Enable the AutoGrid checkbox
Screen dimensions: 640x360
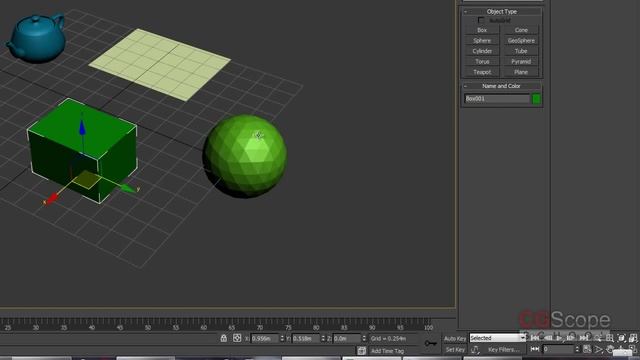[x=481, y=20]
